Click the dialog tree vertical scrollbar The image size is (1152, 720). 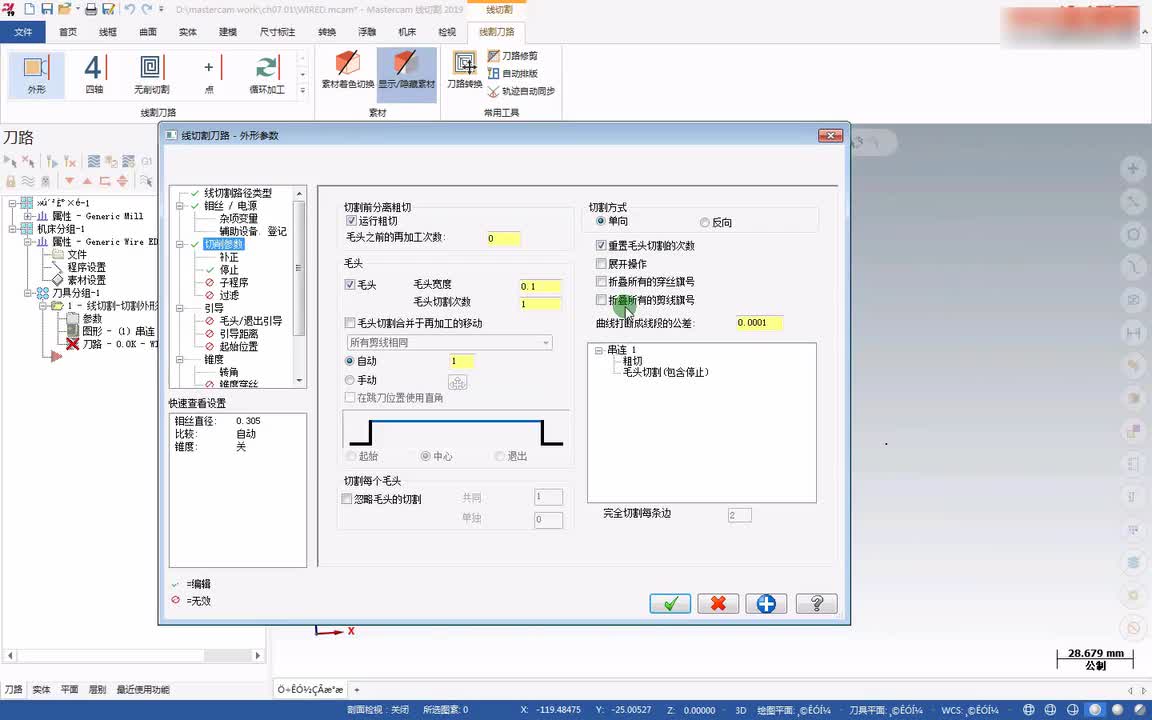(299, 287)
